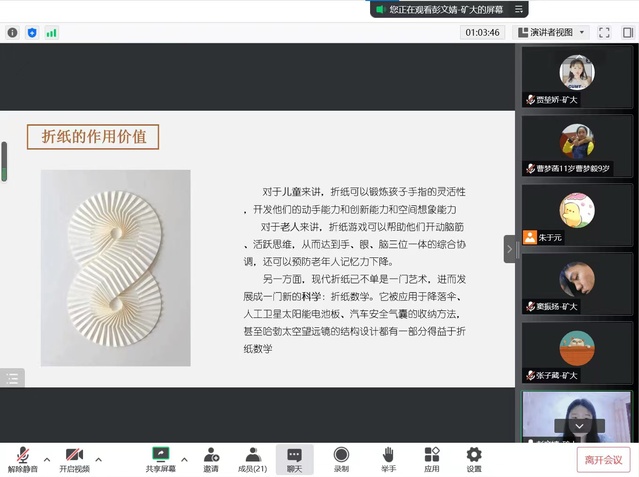
Task: Click the red 离开会议 leave button
Action: [603, 460]
